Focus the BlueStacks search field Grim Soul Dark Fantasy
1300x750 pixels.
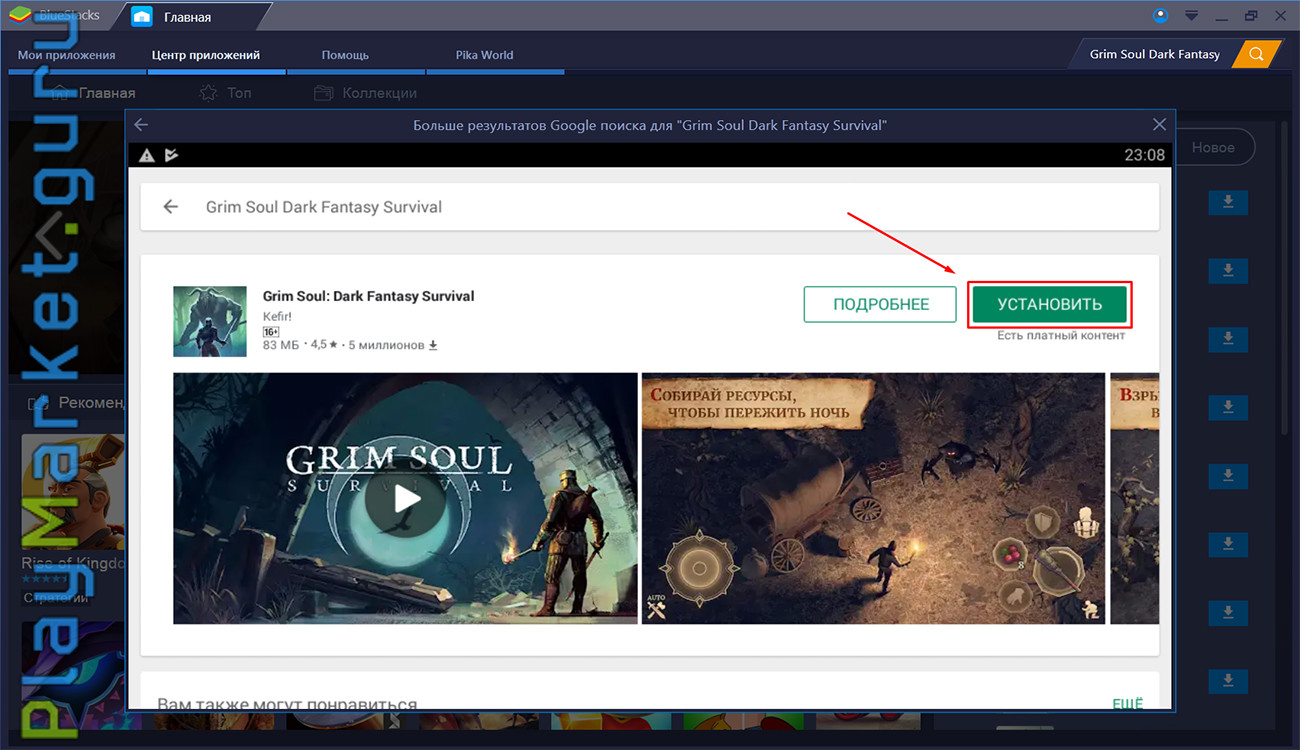pos(1154,54)
